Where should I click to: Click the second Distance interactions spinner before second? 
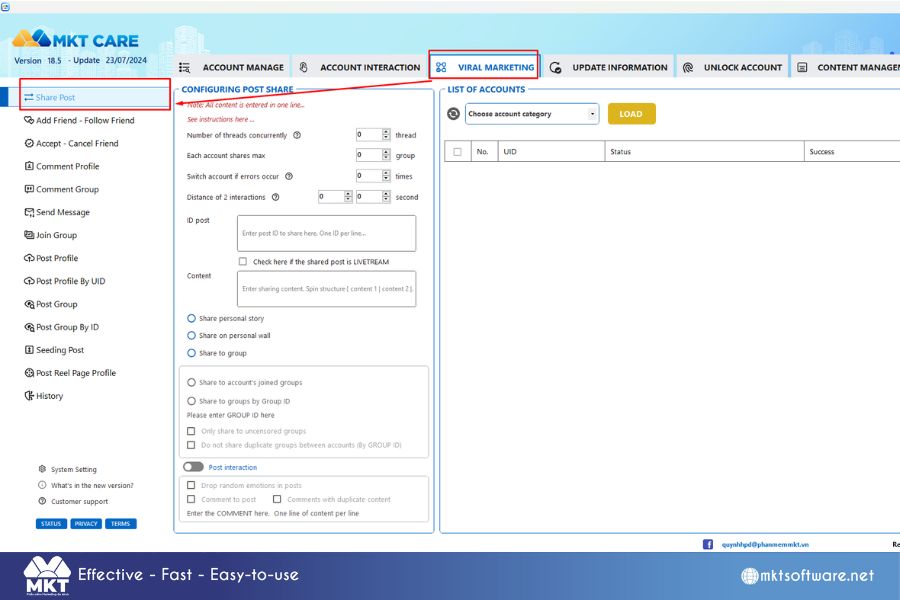[x=386, y=196]
